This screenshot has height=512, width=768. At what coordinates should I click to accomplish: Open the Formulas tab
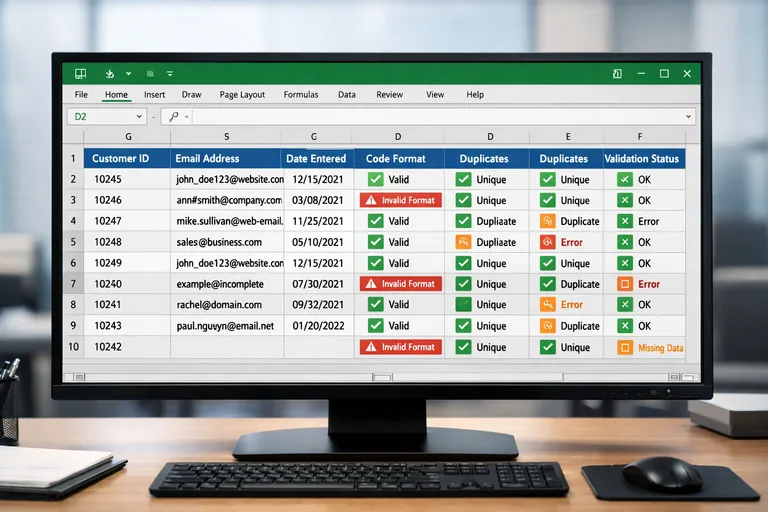click(x=301, y=95)
